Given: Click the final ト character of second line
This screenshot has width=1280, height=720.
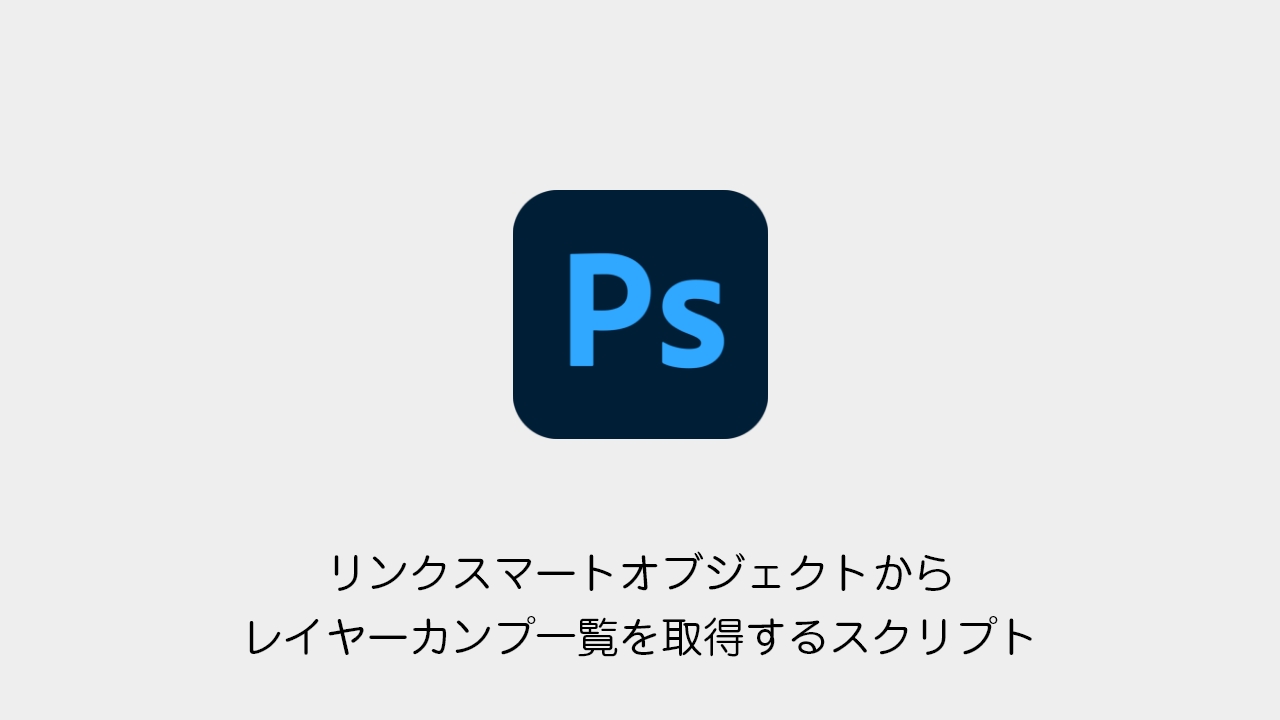Looking at the screenshot, I should pyautogui.click(x=1017, y=637).
